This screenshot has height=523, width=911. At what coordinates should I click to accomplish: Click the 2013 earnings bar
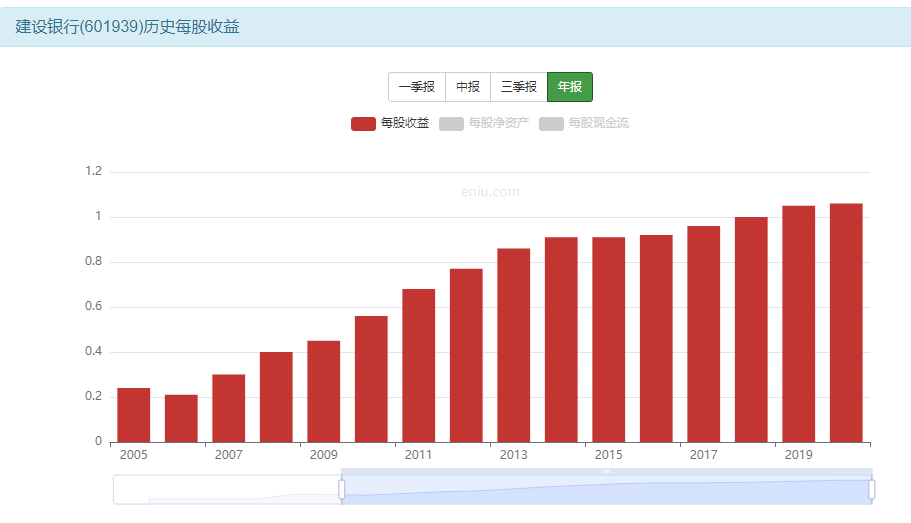(514, 345)
